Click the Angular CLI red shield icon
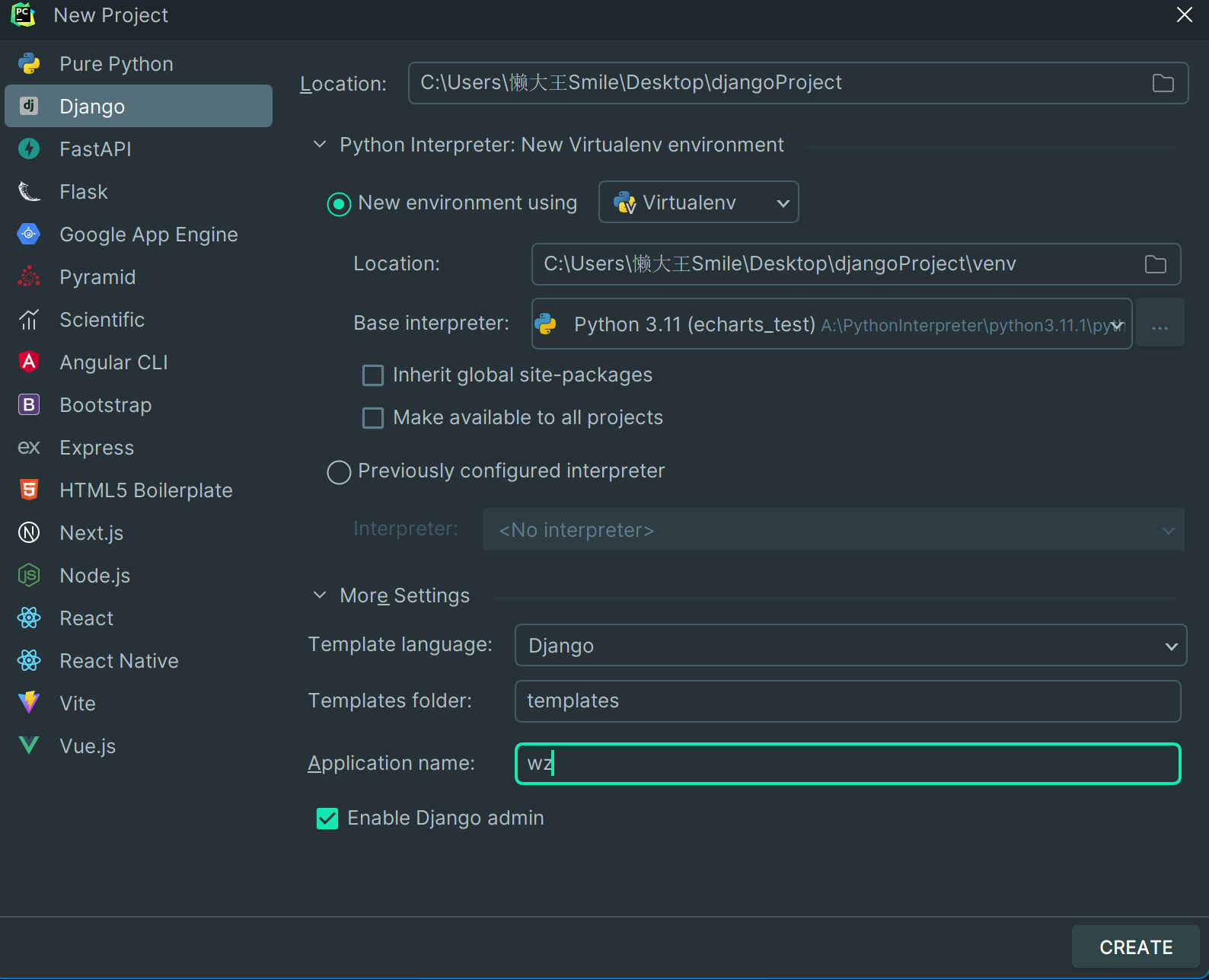This screenshot has width=1209, height=980. [29, 362]
